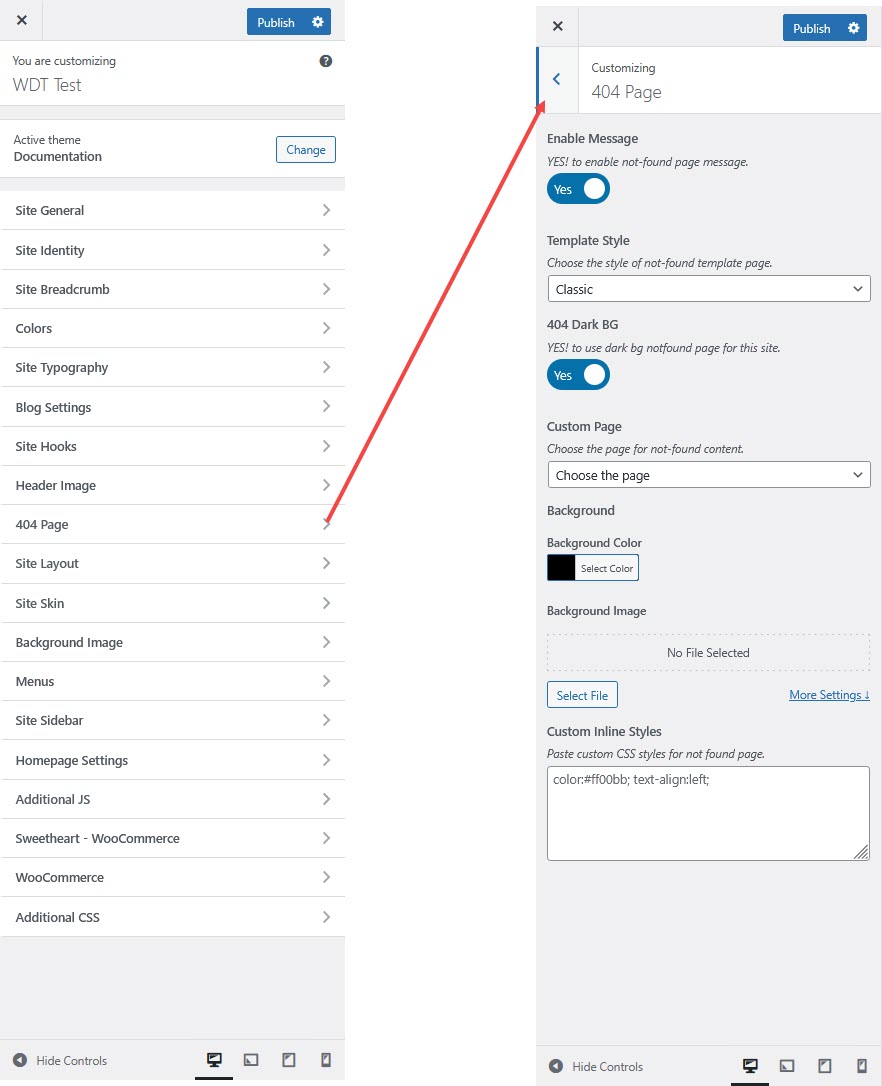Viewport: 882px width, 1086px height.
Task: Click the Select File button
Action: click(x=582, y=695)
